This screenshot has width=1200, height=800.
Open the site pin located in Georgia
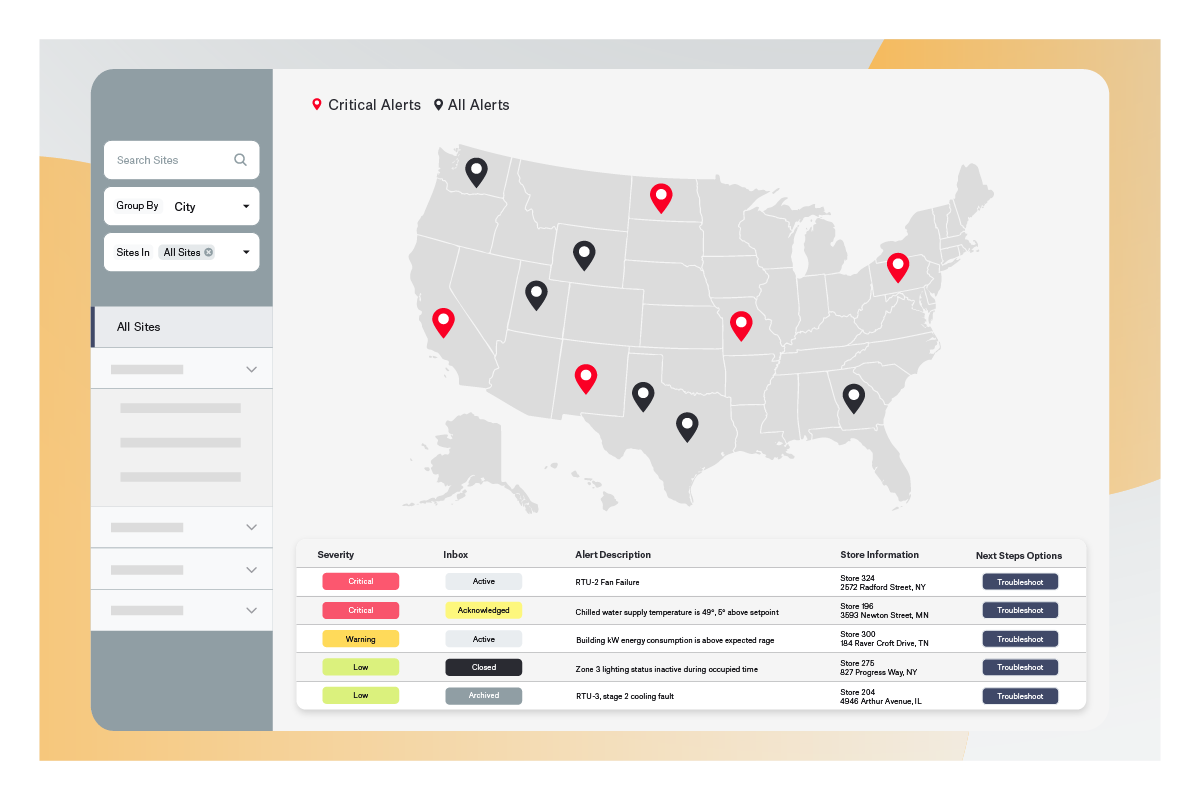(x=854, y=398)
